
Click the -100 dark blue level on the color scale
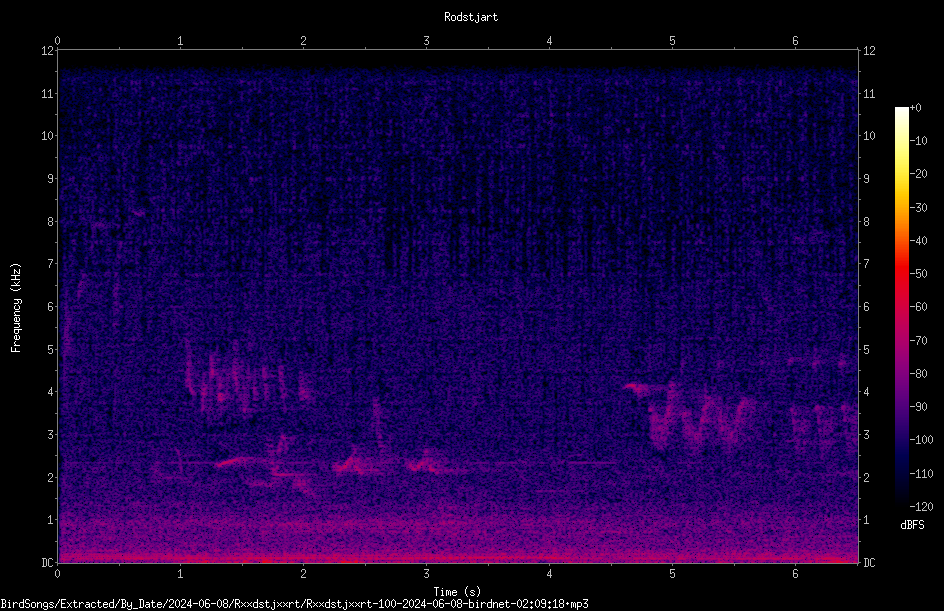(901, 439)
